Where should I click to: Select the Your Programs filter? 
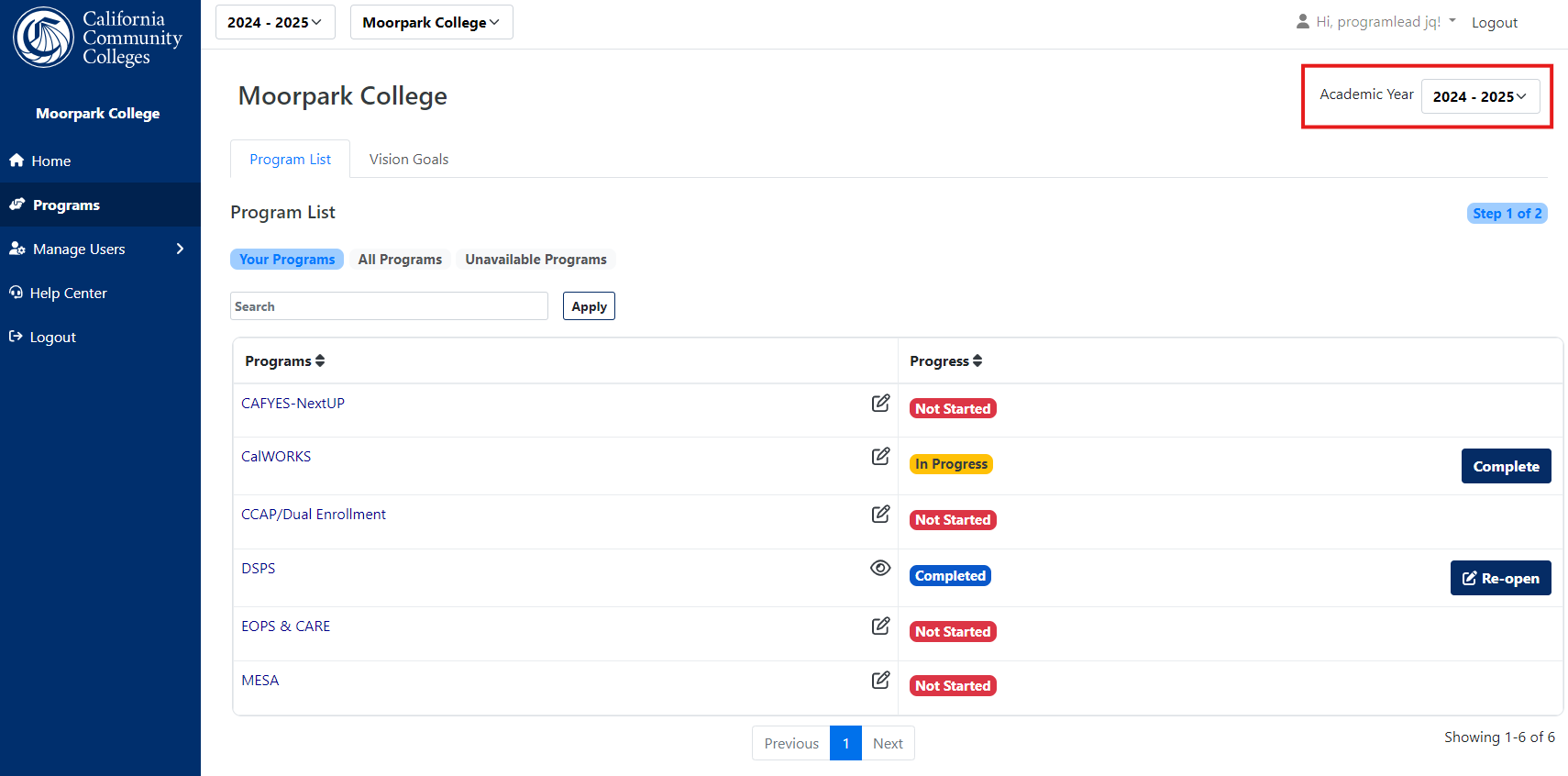coord(287,260)
